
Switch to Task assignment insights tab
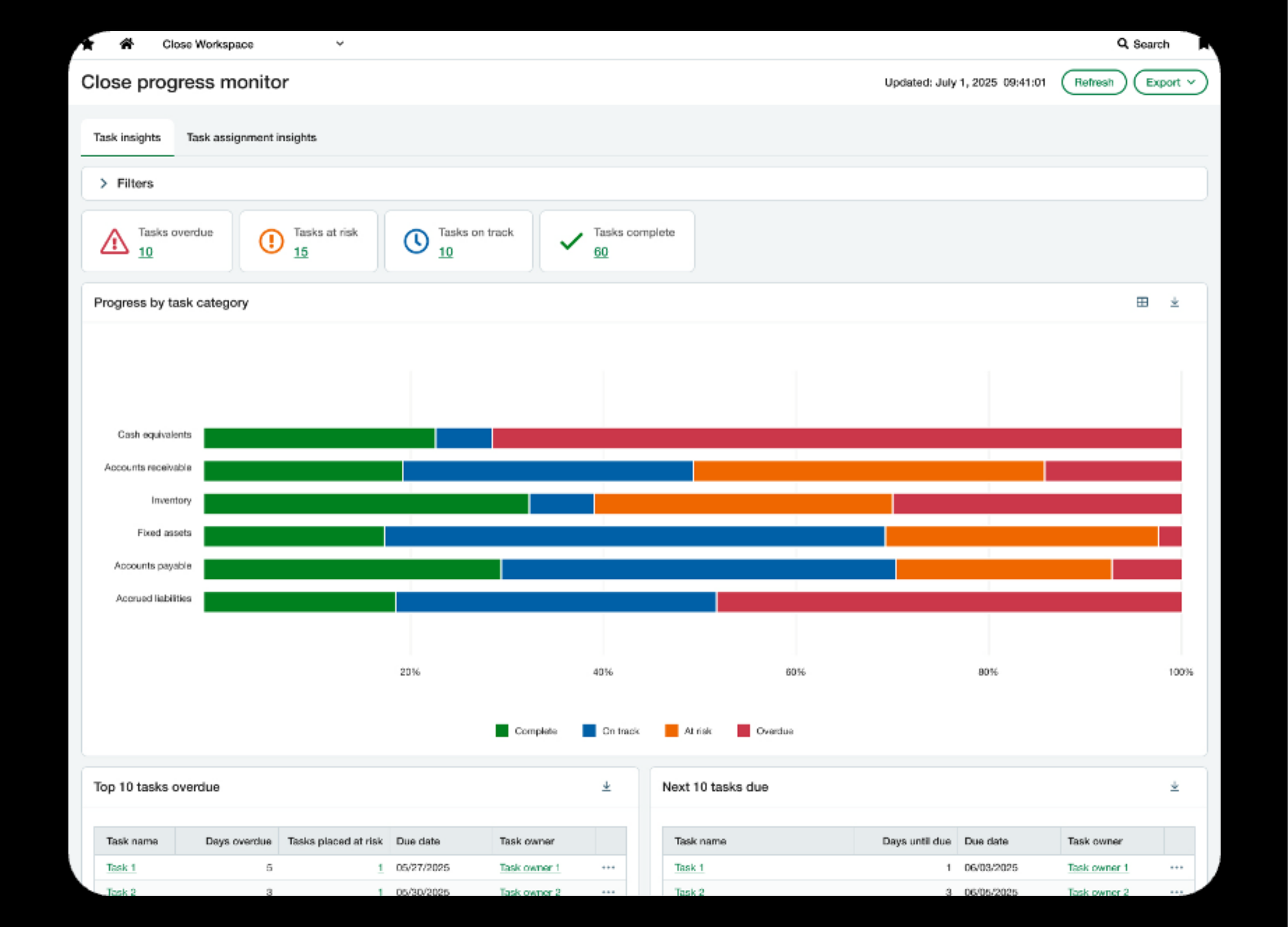pos(251,138)
